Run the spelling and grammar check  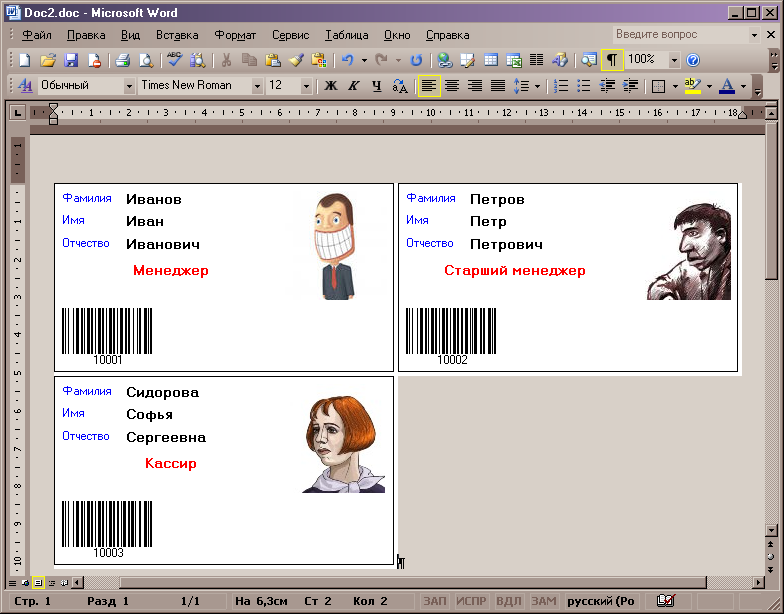(x=175, y=60)
